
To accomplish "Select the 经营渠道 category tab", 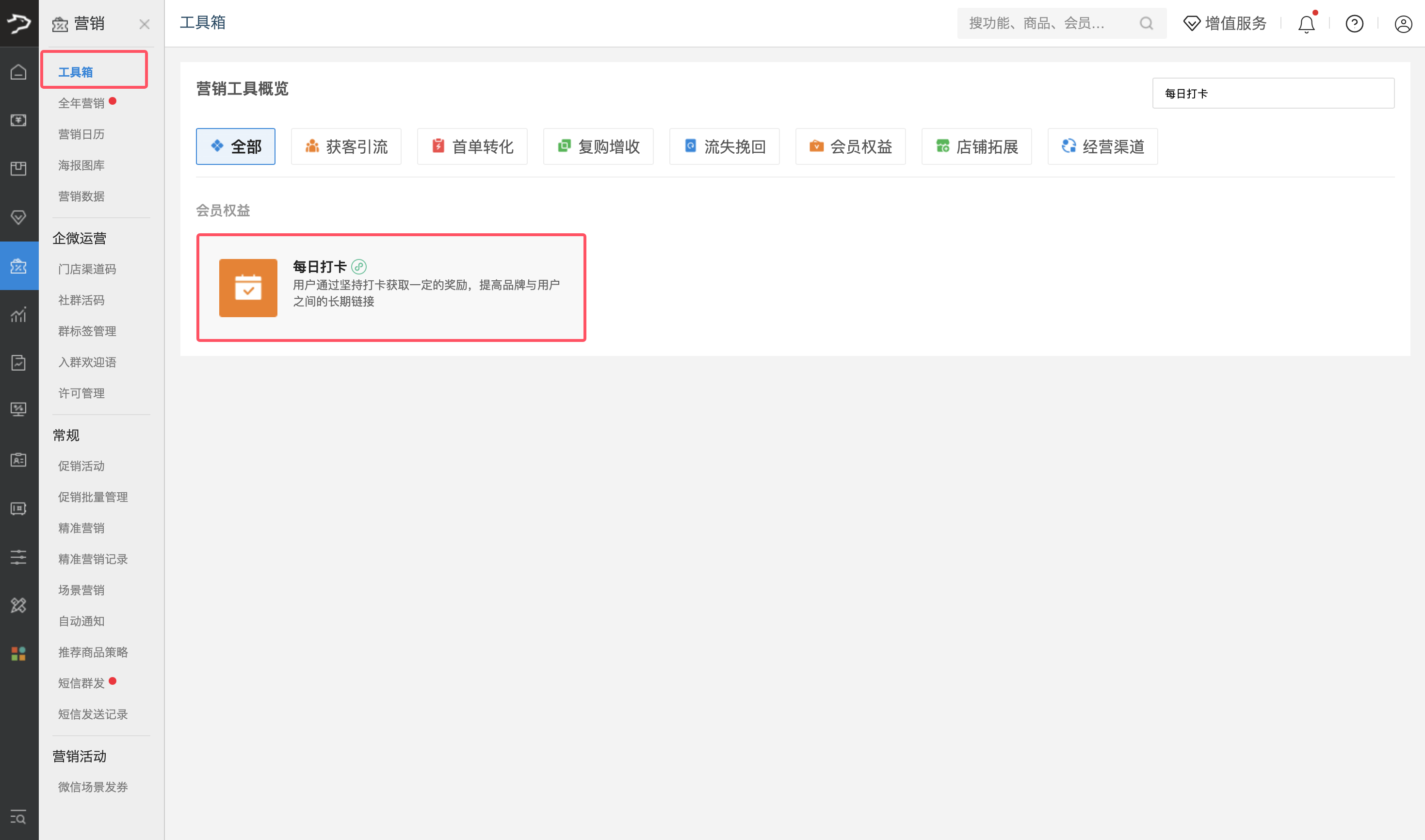I will [1102, 146].
